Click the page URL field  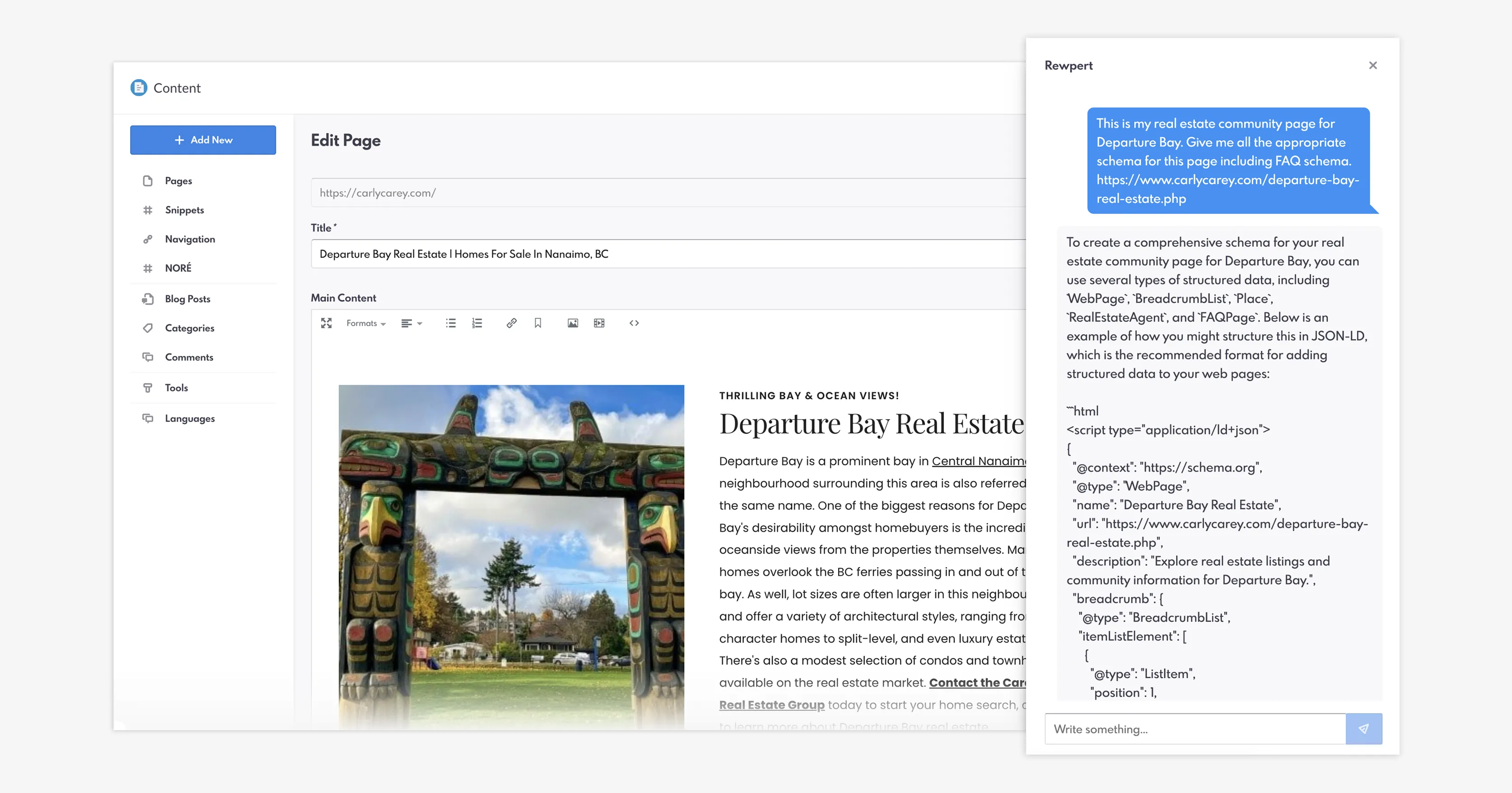click(x=668, y=192)
